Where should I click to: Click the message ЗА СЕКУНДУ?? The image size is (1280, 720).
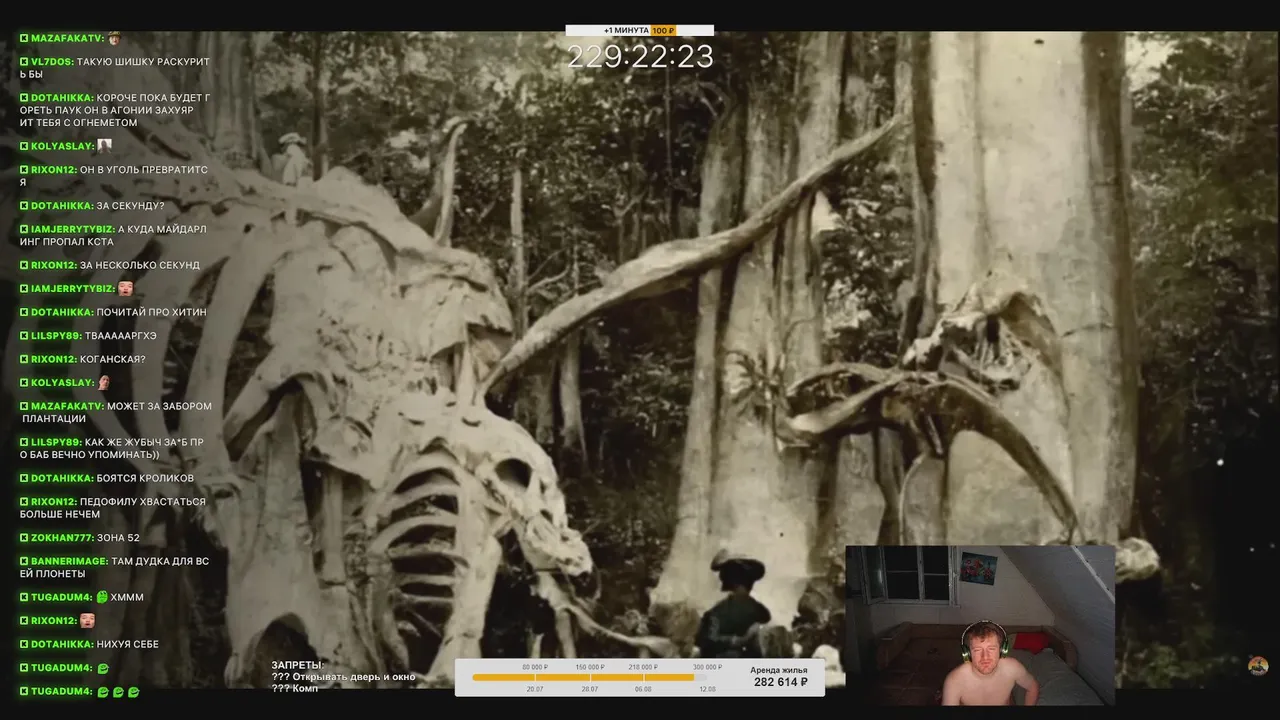tap(131, 206)
